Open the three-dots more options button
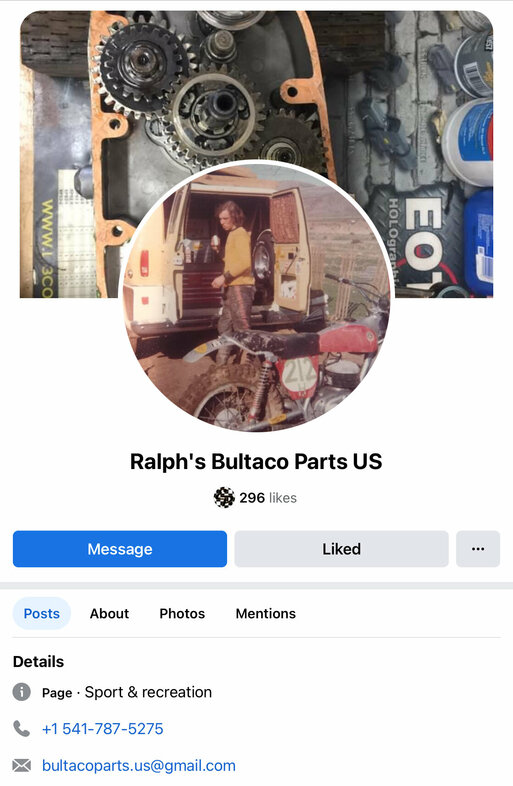Viewport: 513px width, 786px height. [478, 549]
